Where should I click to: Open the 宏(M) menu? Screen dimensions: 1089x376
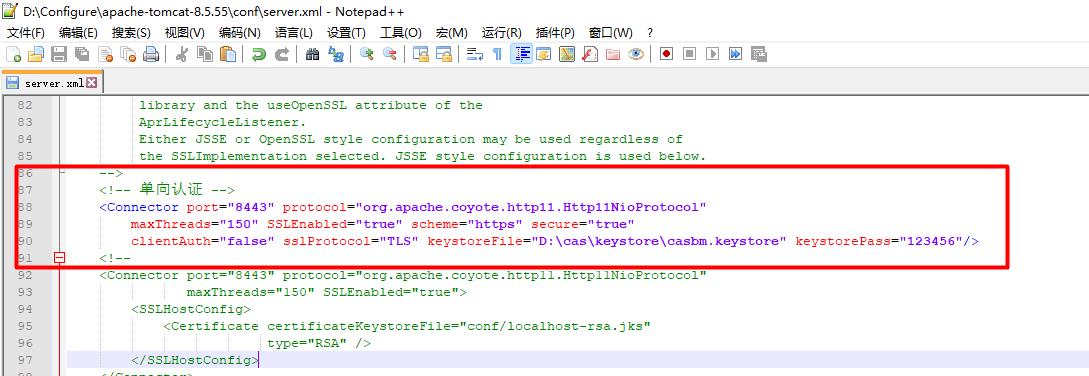pyautogui.click(x=451, y=33)
